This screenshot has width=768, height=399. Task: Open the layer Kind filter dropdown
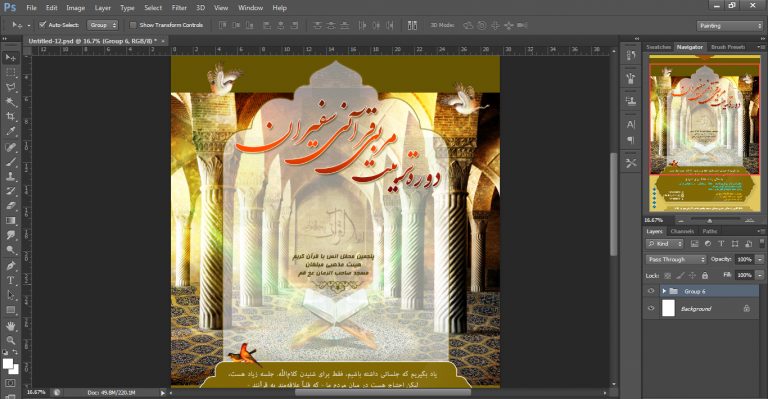[x=665, y=243]
